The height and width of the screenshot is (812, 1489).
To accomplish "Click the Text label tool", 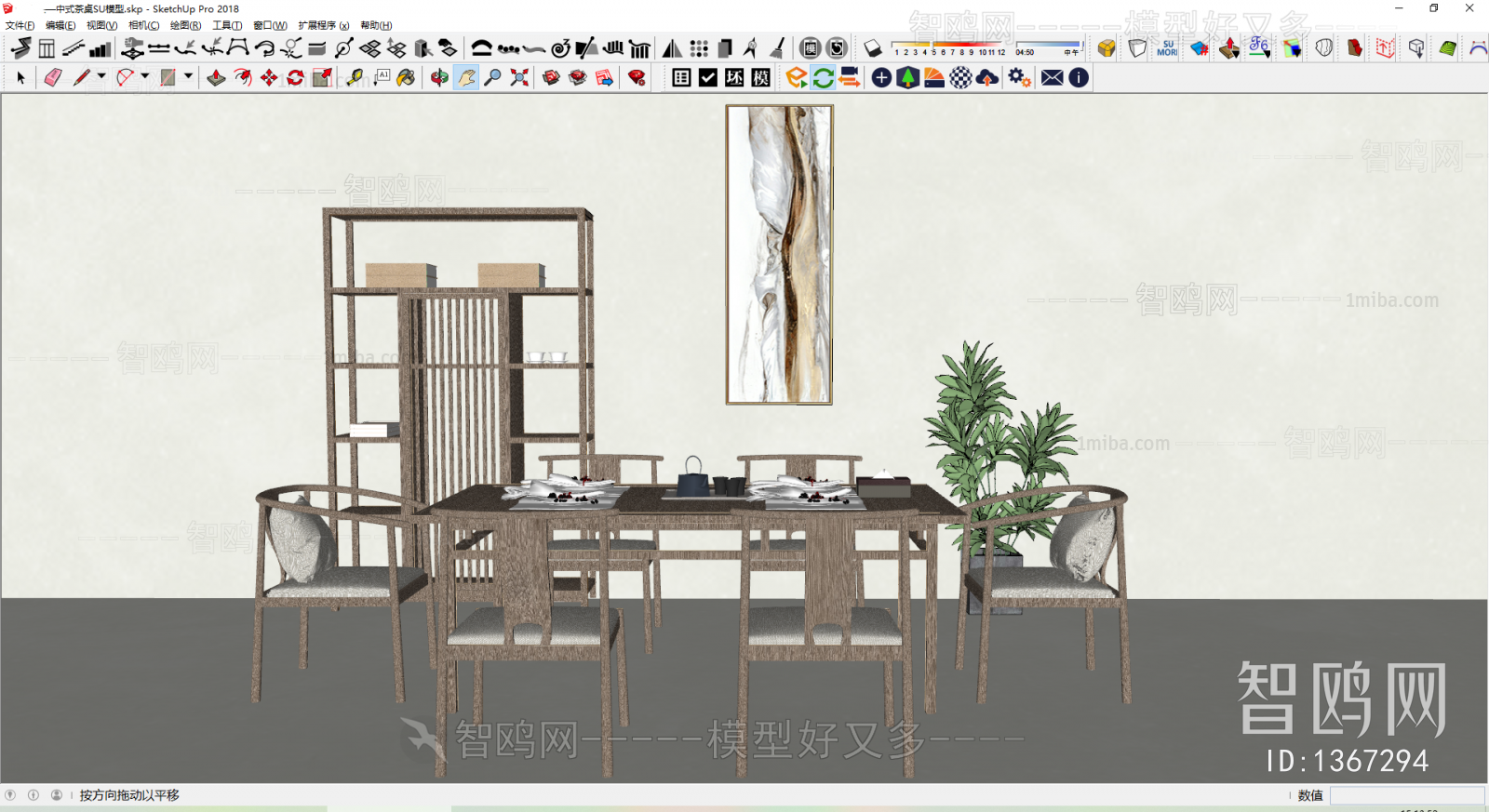I will coord(382,78).
